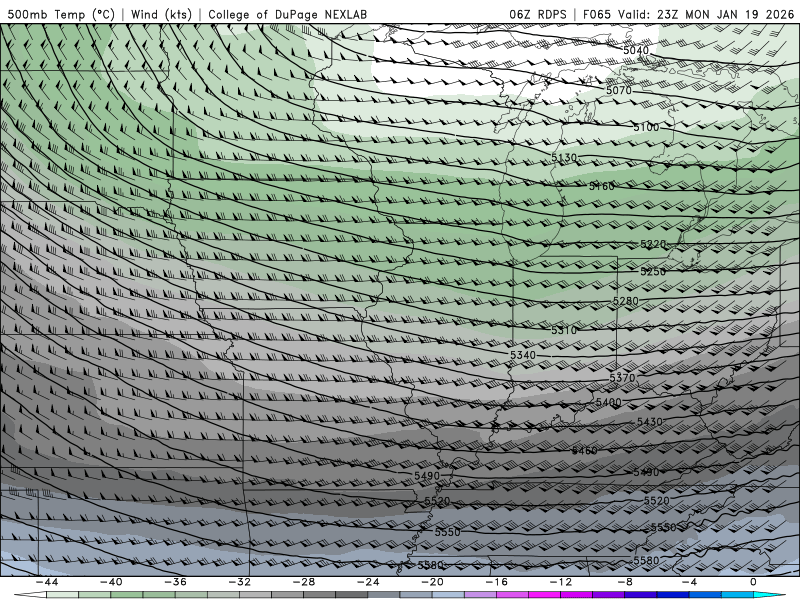Click the 0 colorbar tick label
Image resolution: width=800 pixels, height=600 pixels.
pos(753,582)
